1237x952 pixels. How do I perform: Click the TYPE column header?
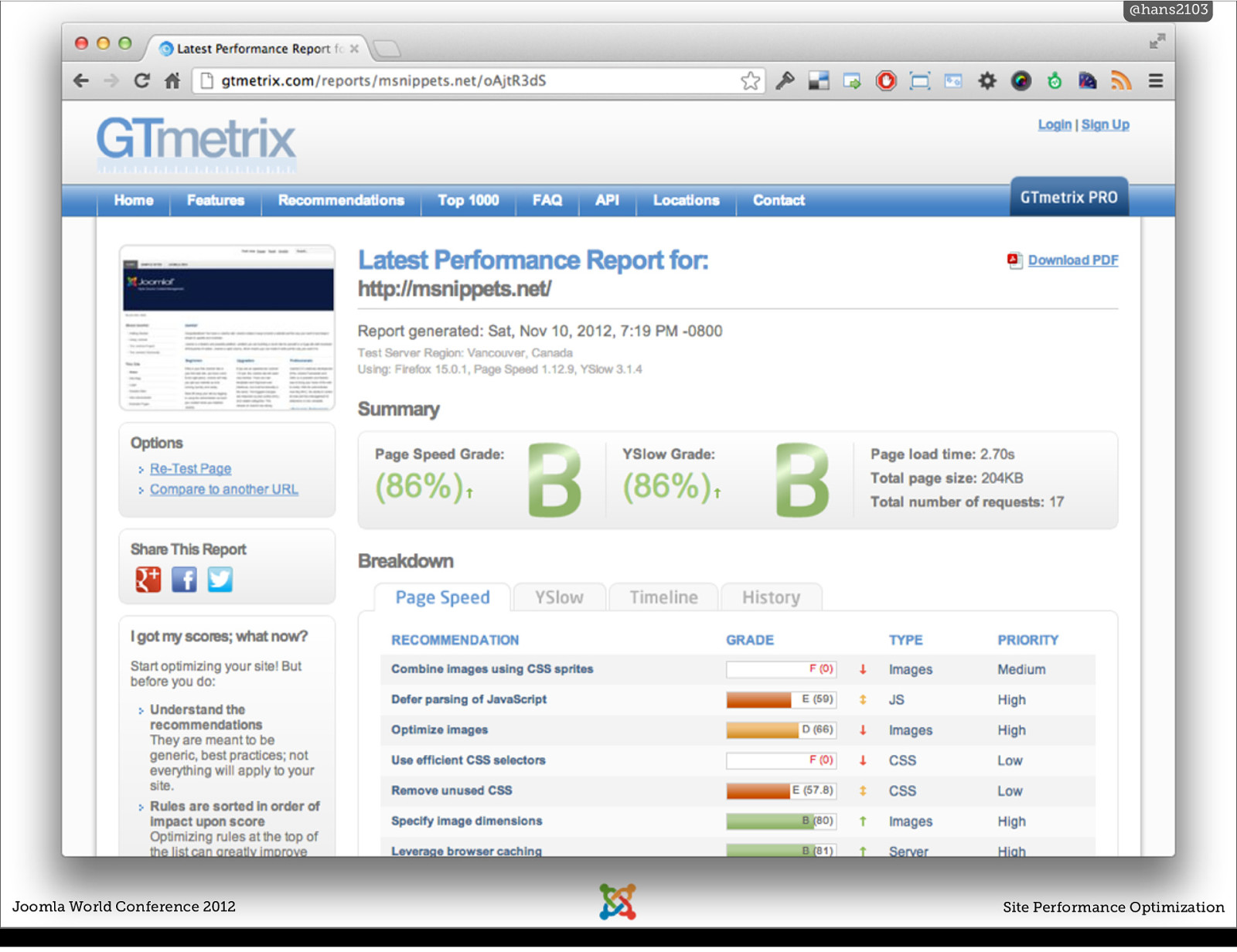click(905, 640)
